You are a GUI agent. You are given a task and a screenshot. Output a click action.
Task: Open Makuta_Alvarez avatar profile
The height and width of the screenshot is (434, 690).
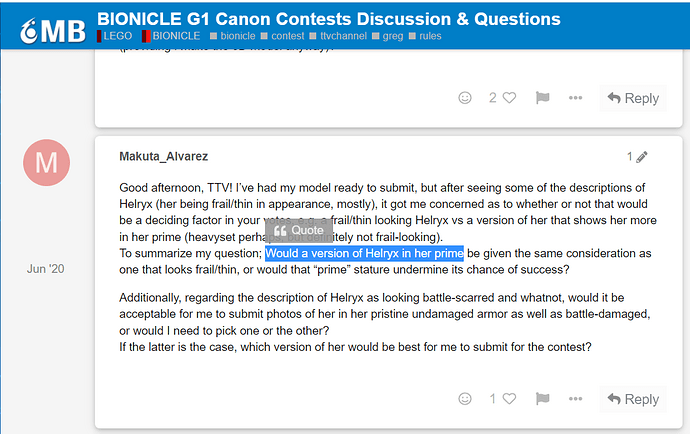pos(46,162)
